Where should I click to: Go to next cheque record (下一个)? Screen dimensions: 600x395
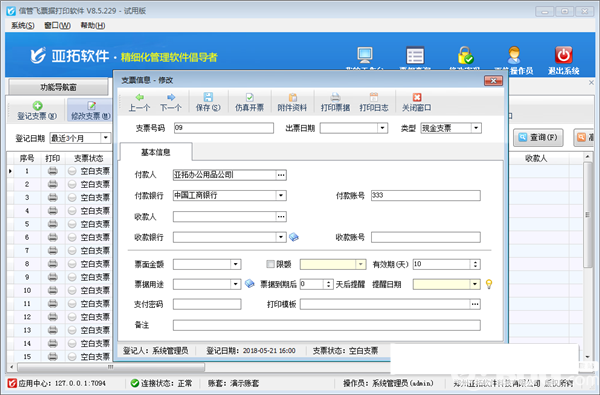[171, 102]
